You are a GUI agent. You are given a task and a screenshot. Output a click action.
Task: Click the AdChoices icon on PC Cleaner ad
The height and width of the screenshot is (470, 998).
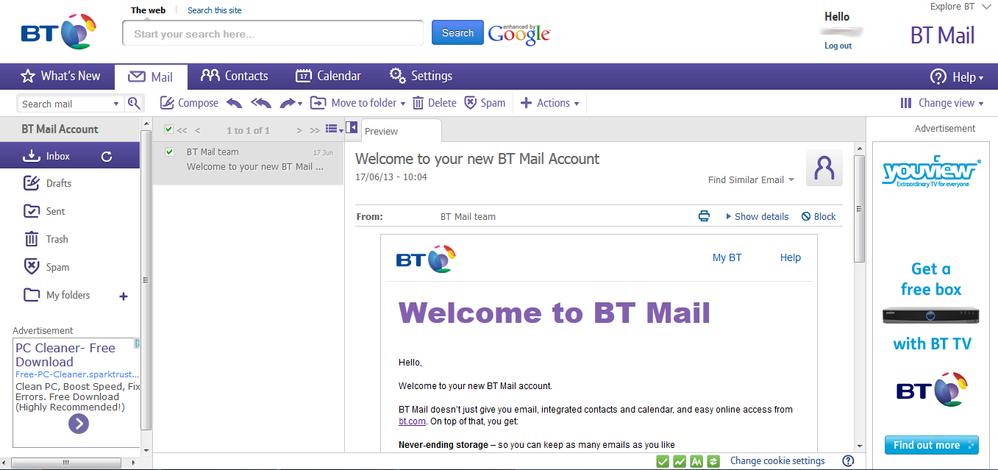[137, 343]
